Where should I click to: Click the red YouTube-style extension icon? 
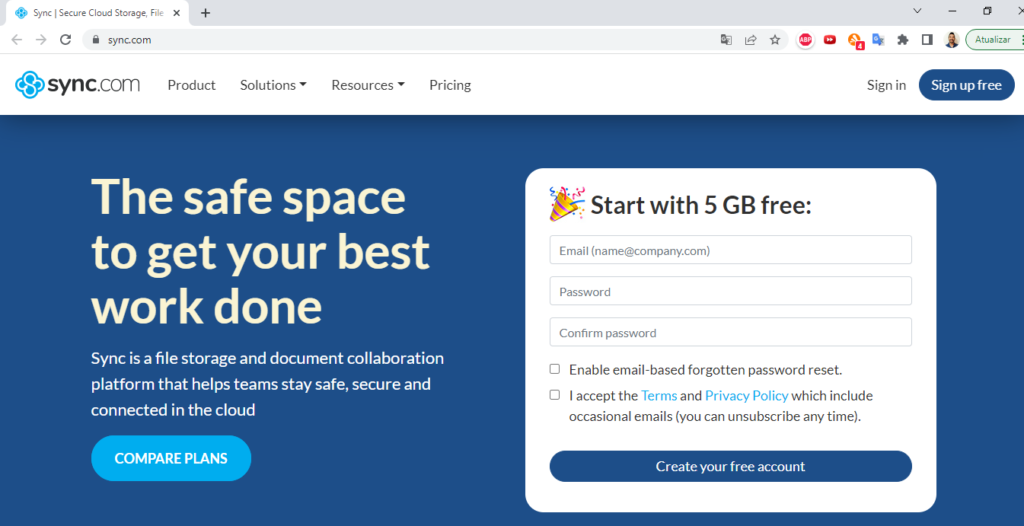[x=830, y=40]
